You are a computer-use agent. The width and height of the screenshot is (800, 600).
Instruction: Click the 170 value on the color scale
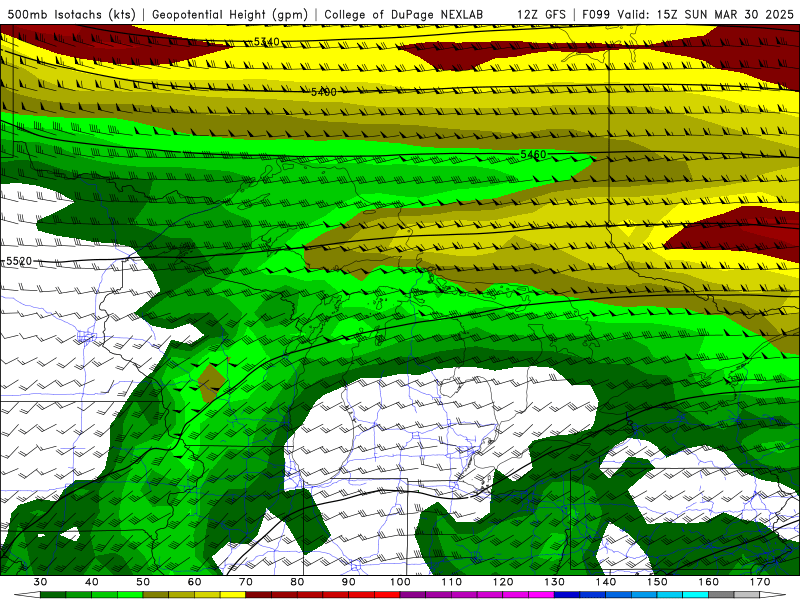(760, 582)
